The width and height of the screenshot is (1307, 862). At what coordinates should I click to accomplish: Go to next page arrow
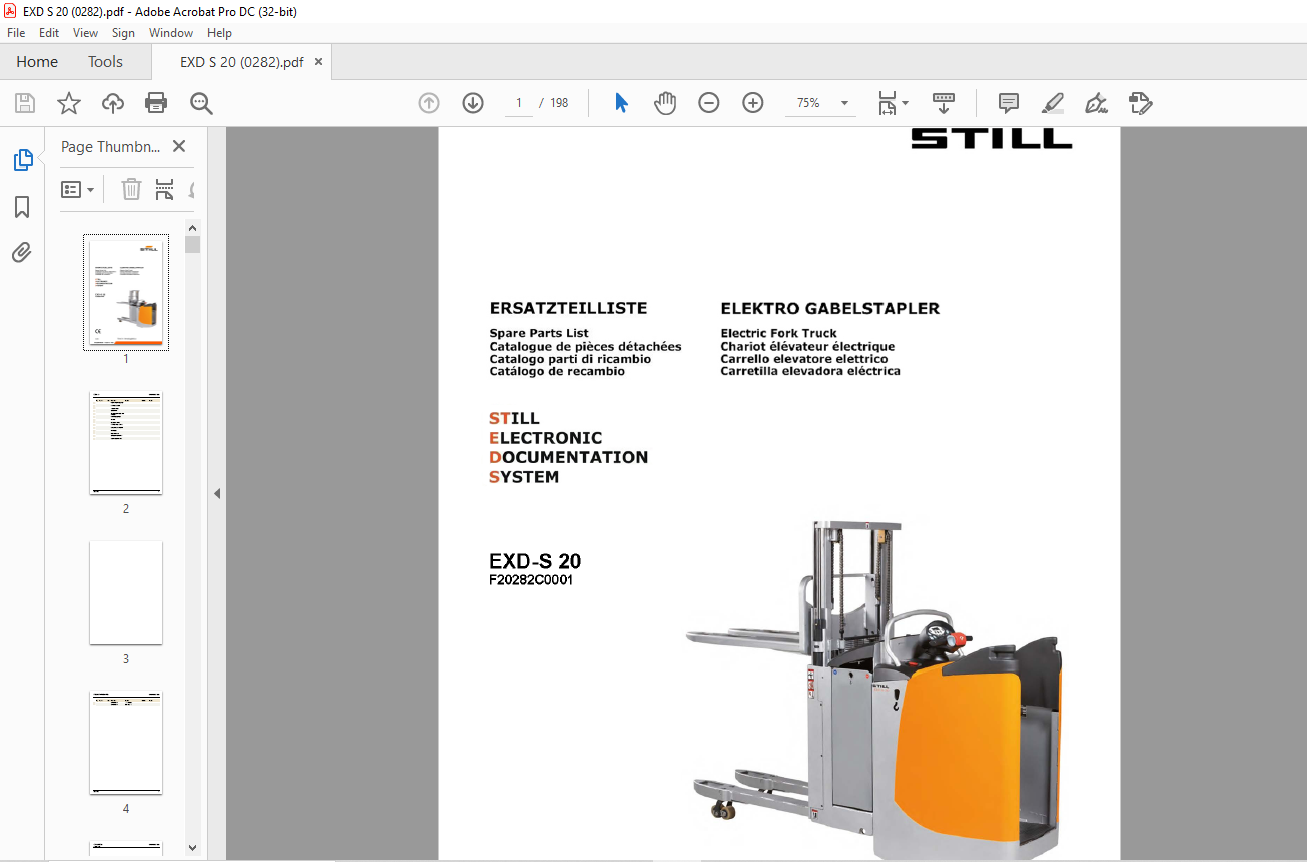pyautogui.click(x=473, y=103)
